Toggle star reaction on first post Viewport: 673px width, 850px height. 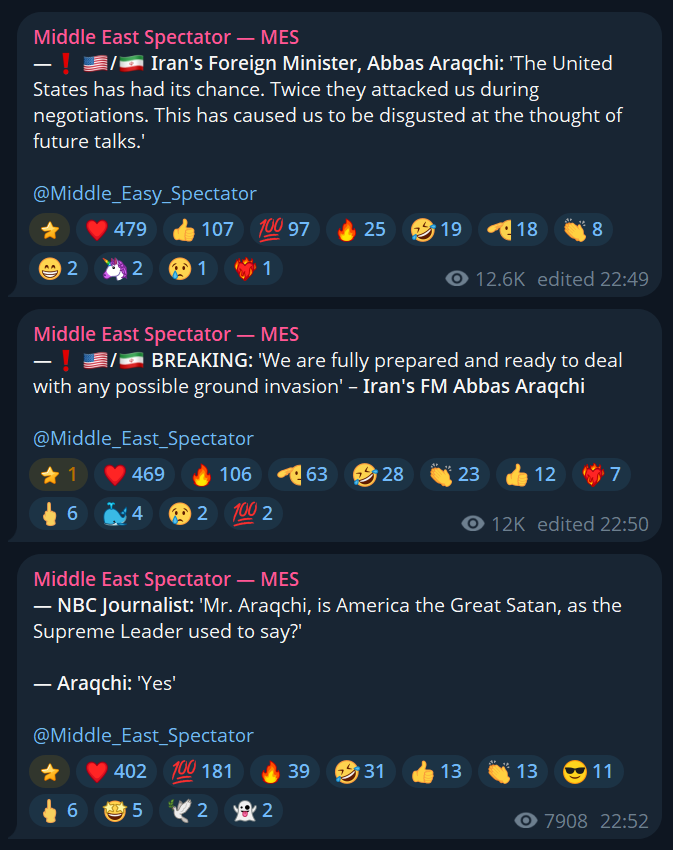pos(49,229)
